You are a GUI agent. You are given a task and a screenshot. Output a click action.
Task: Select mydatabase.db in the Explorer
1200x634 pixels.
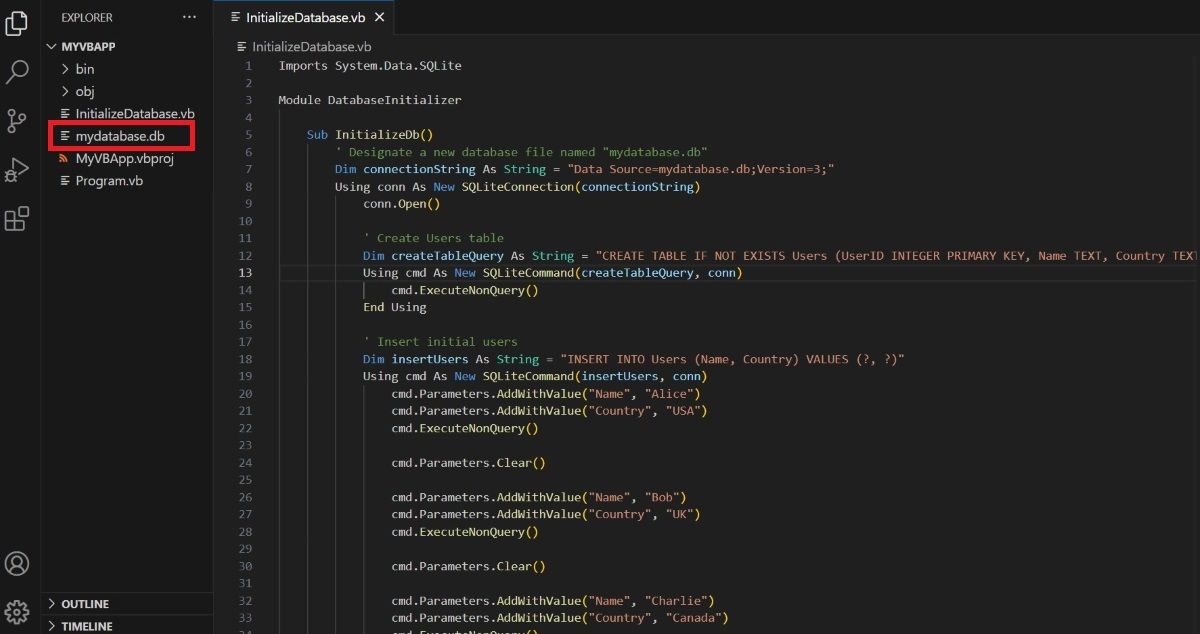pos(119,135)
